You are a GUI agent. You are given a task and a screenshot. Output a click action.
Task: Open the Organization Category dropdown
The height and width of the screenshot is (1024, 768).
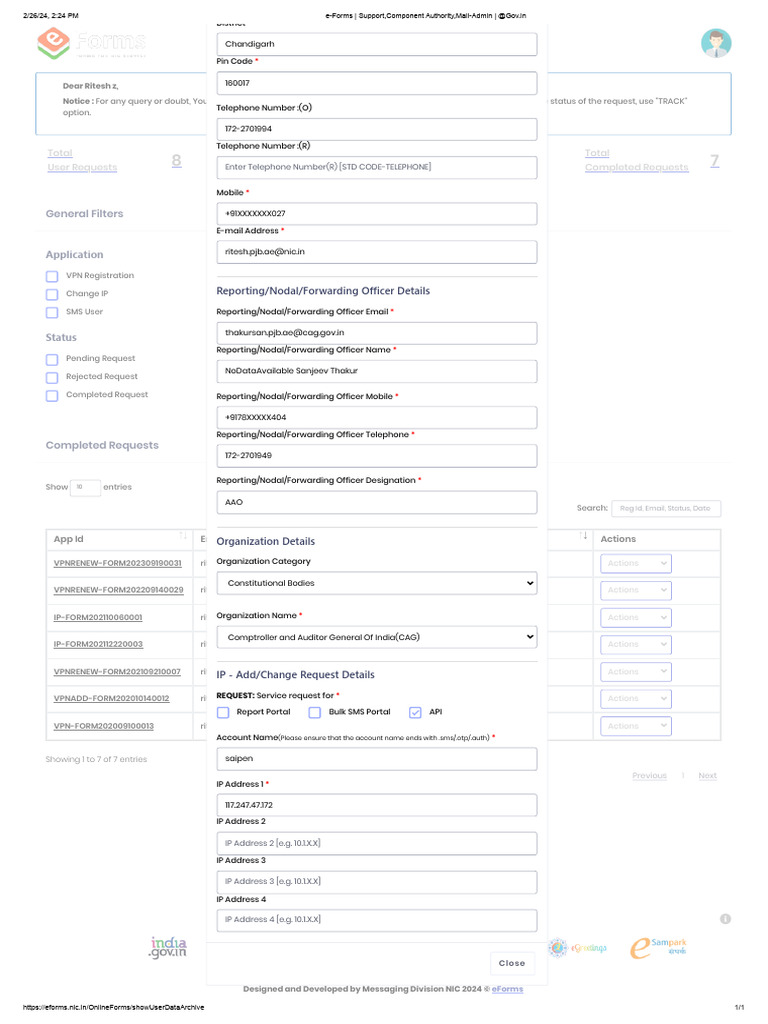[377, 583]
